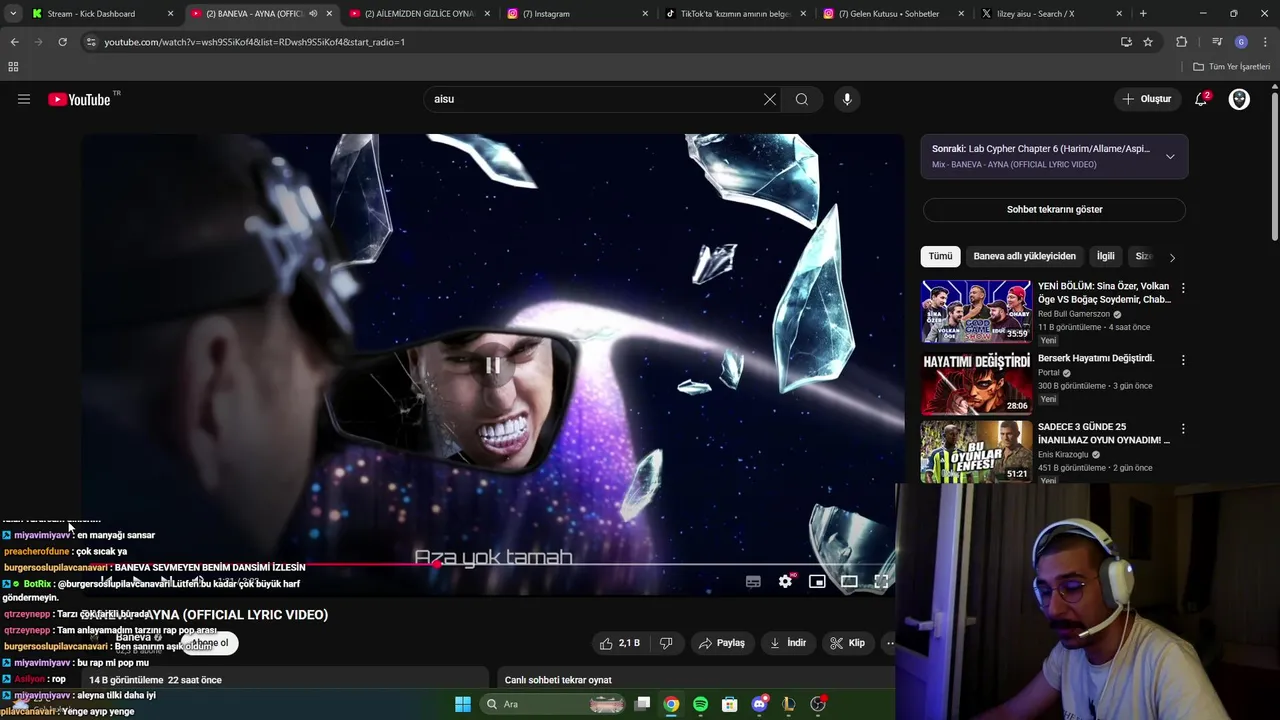The image size is (1280, 720).
Task: Share the video with Paylaş
Action: point(722,643)
